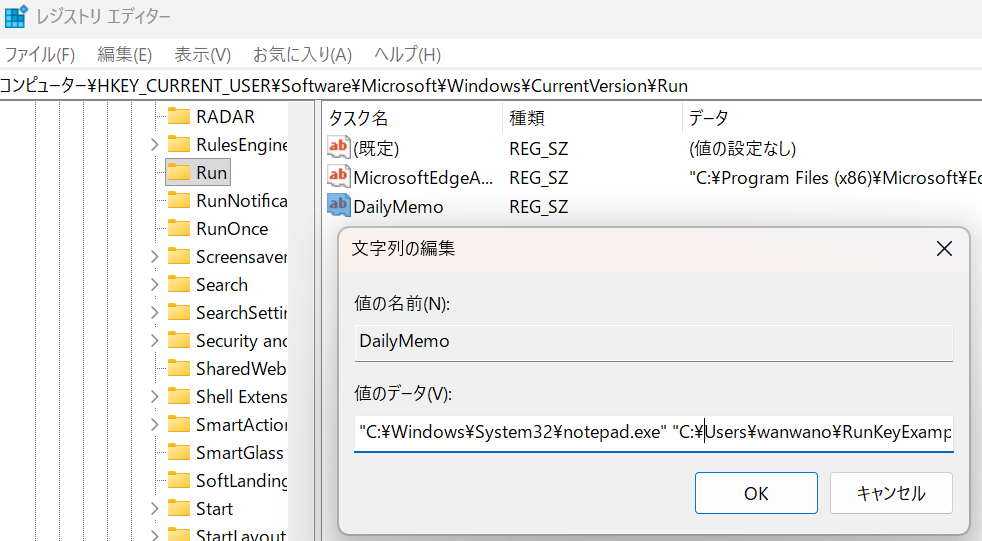Click the 値のデータ input field

tap(654, 433)
